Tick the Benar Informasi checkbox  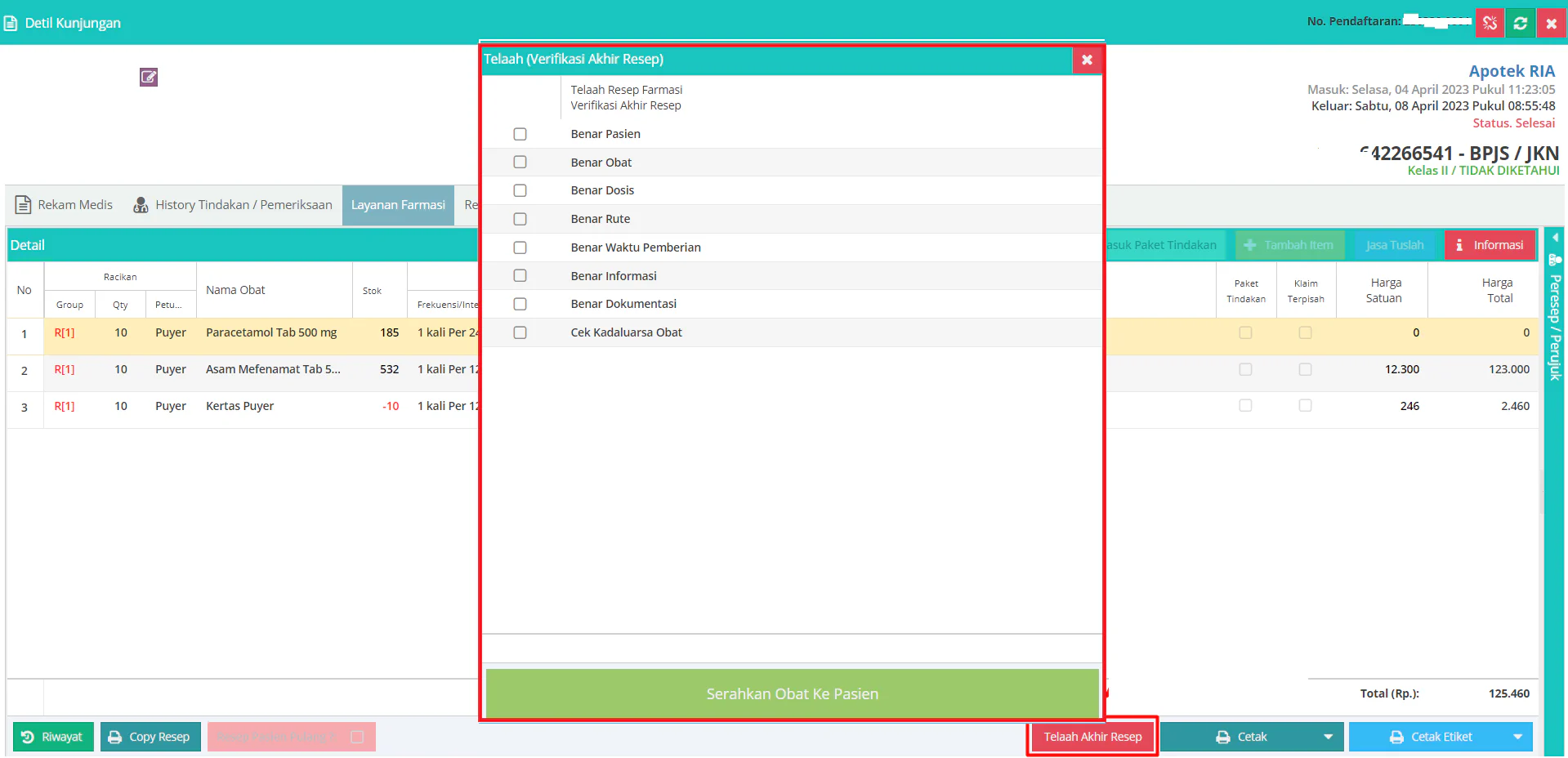tap(520, 276)
